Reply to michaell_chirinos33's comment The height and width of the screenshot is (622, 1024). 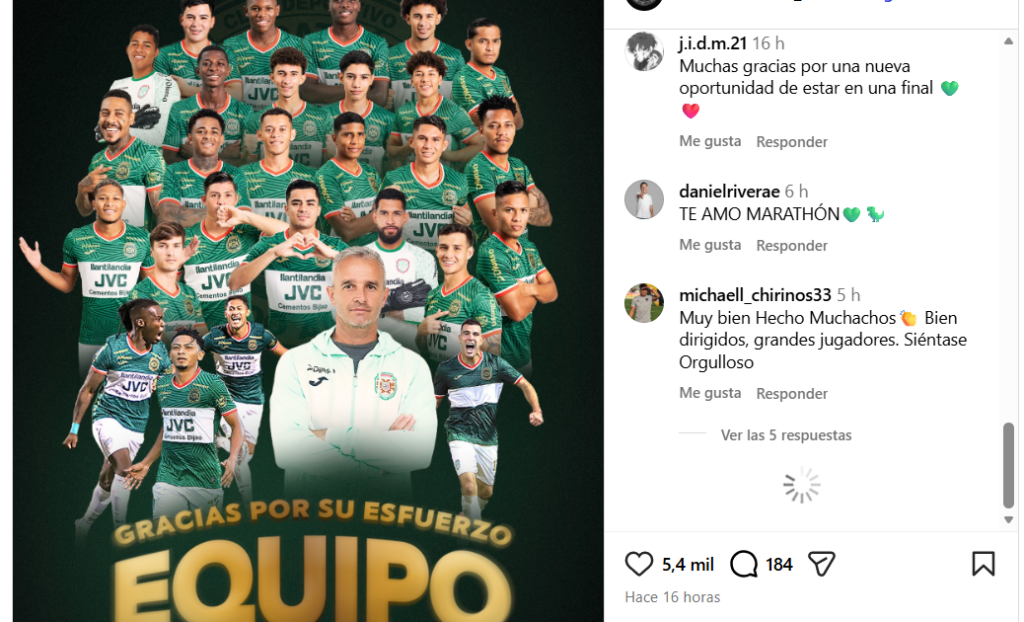[792, 393]
